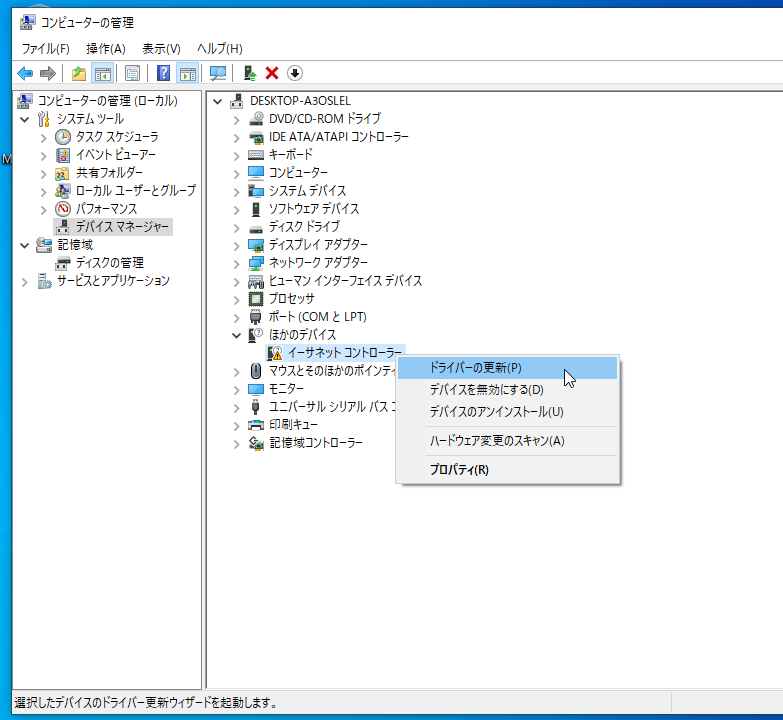This screenshot has height=720, width=783.
Task: Click the red X uninstall device icon
Action: tap(272, 73)
